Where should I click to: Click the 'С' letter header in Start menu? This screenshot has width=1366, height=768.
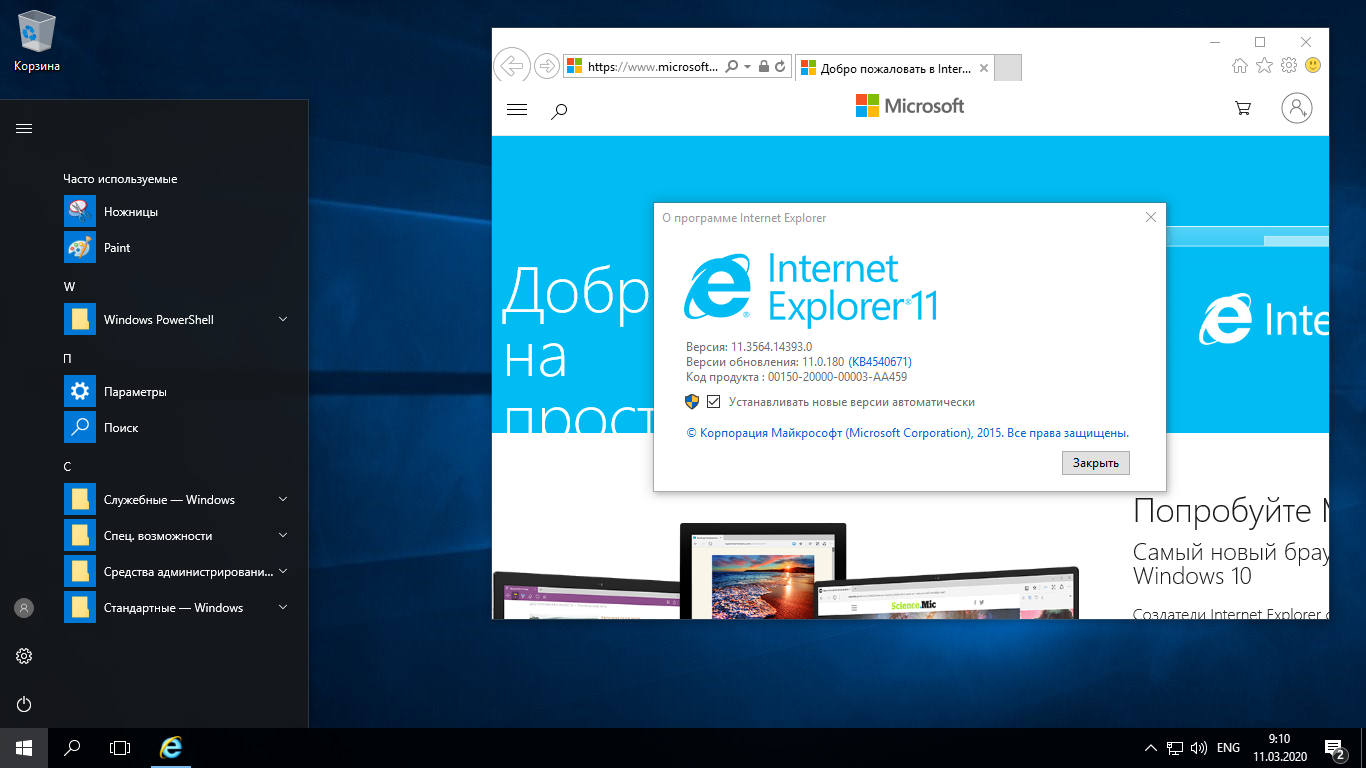[67, 467]
